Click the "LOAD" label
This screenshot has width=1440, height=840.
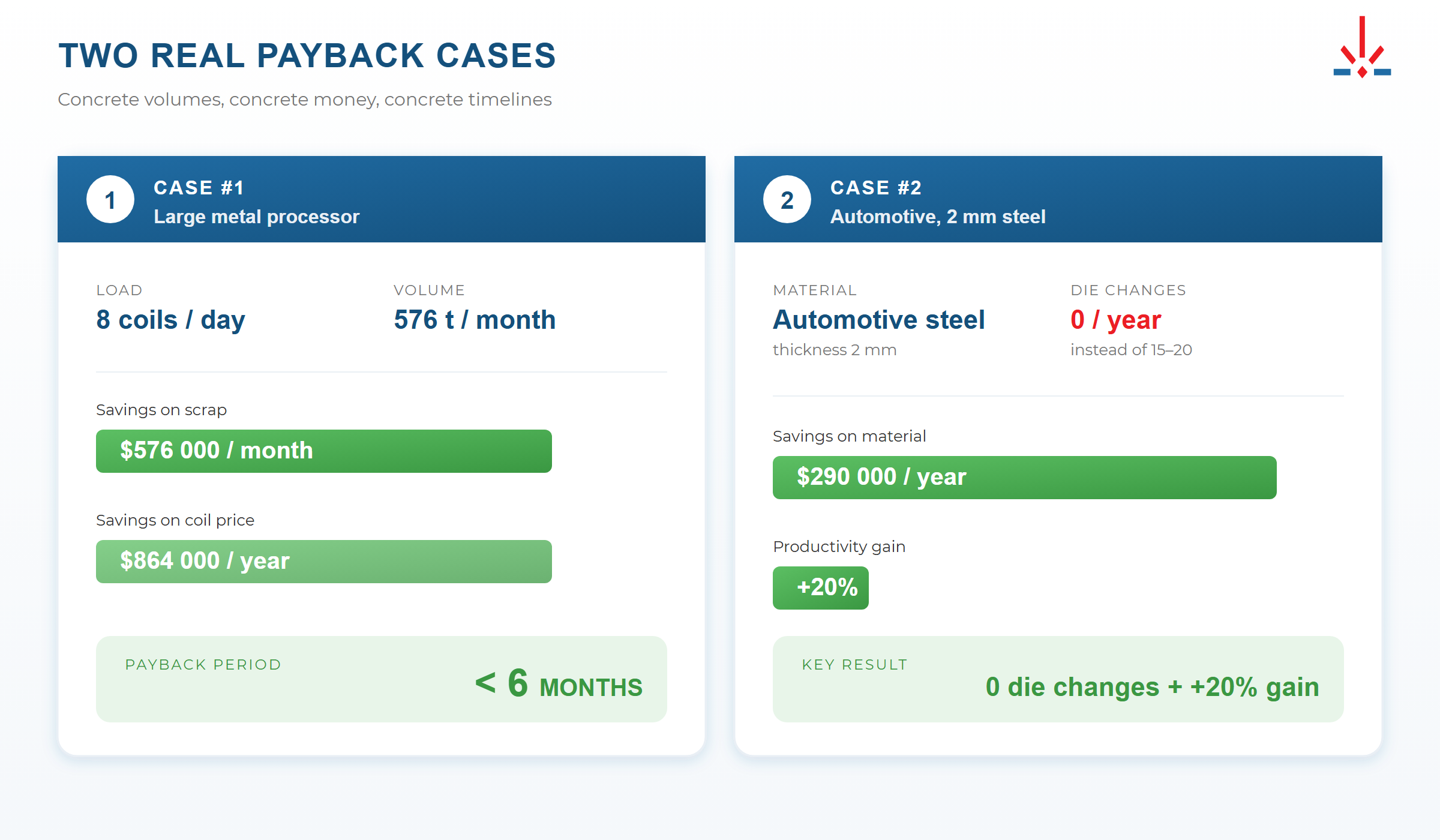pos(119,290)
